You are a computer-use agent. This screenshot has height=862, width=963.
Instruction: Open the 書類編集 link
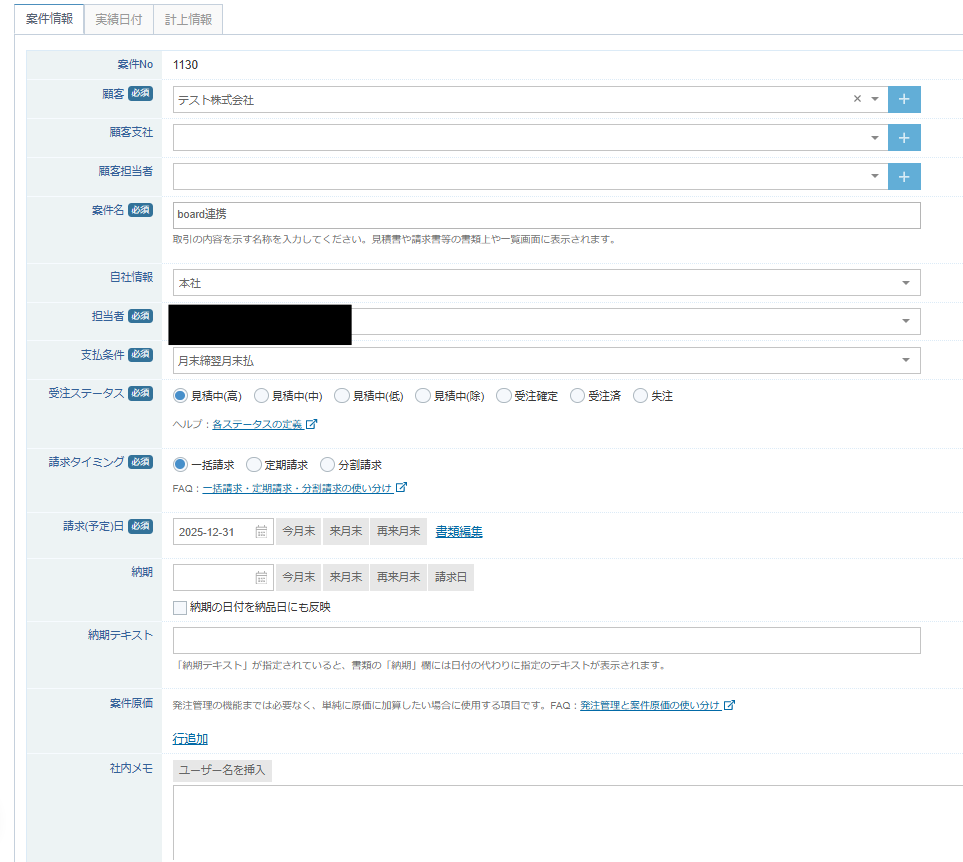click(x=459, y=532)
